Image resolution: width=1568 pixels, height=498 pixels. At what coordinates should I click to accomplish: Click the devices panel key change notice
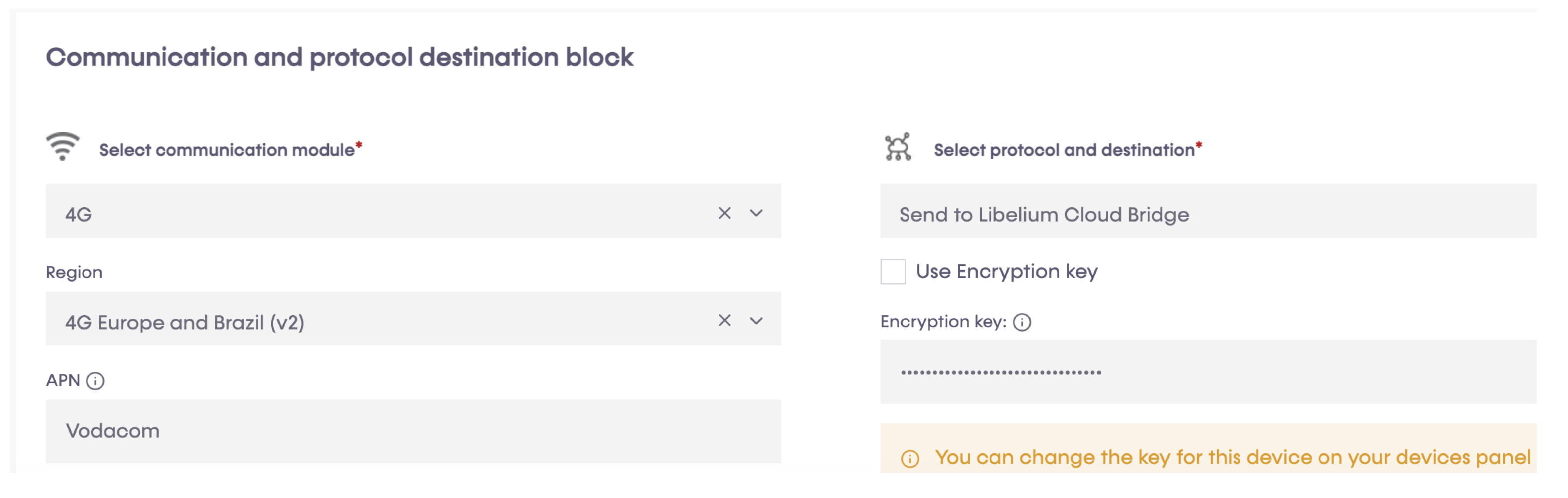pyautogui.click(x=1232, y=457)
